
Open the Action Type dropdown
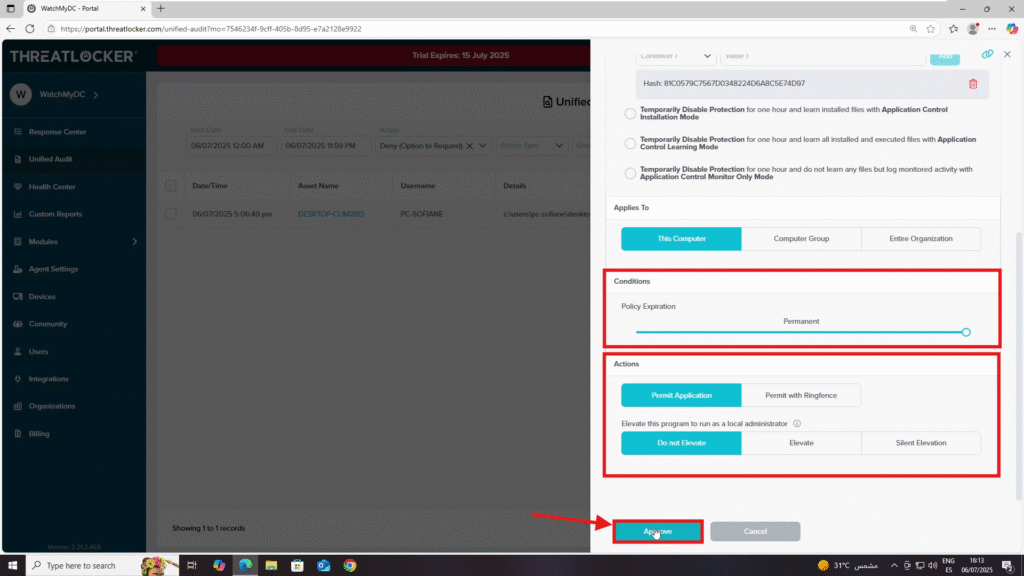[x=531, y=146]
